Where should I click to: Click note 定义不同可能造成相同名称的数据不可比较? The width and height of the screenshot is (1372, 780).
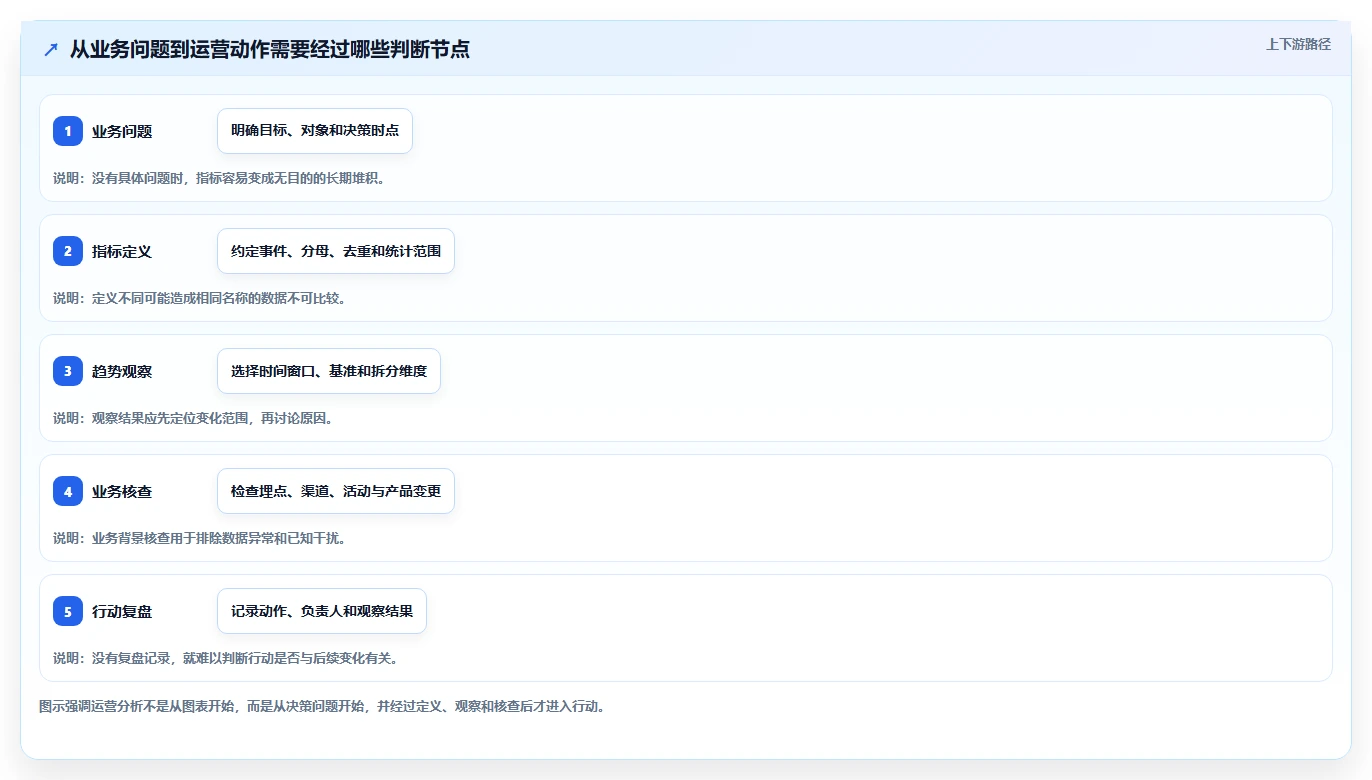tap(200, 298)
